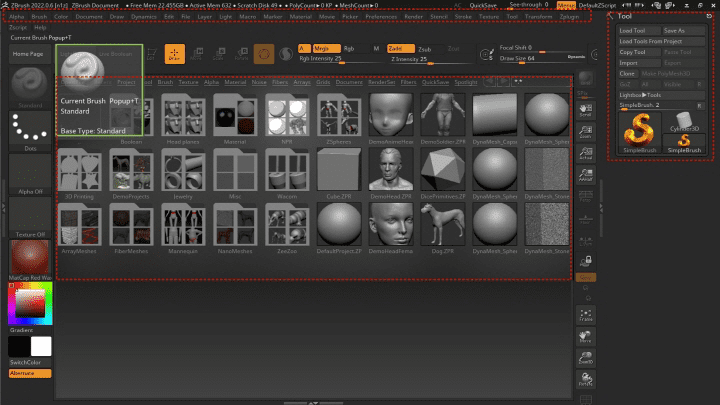The width and height of the screenshot is (720, 405).
Task: Switch to Lightbox Texture tab
Action: (x=188, y=82)
